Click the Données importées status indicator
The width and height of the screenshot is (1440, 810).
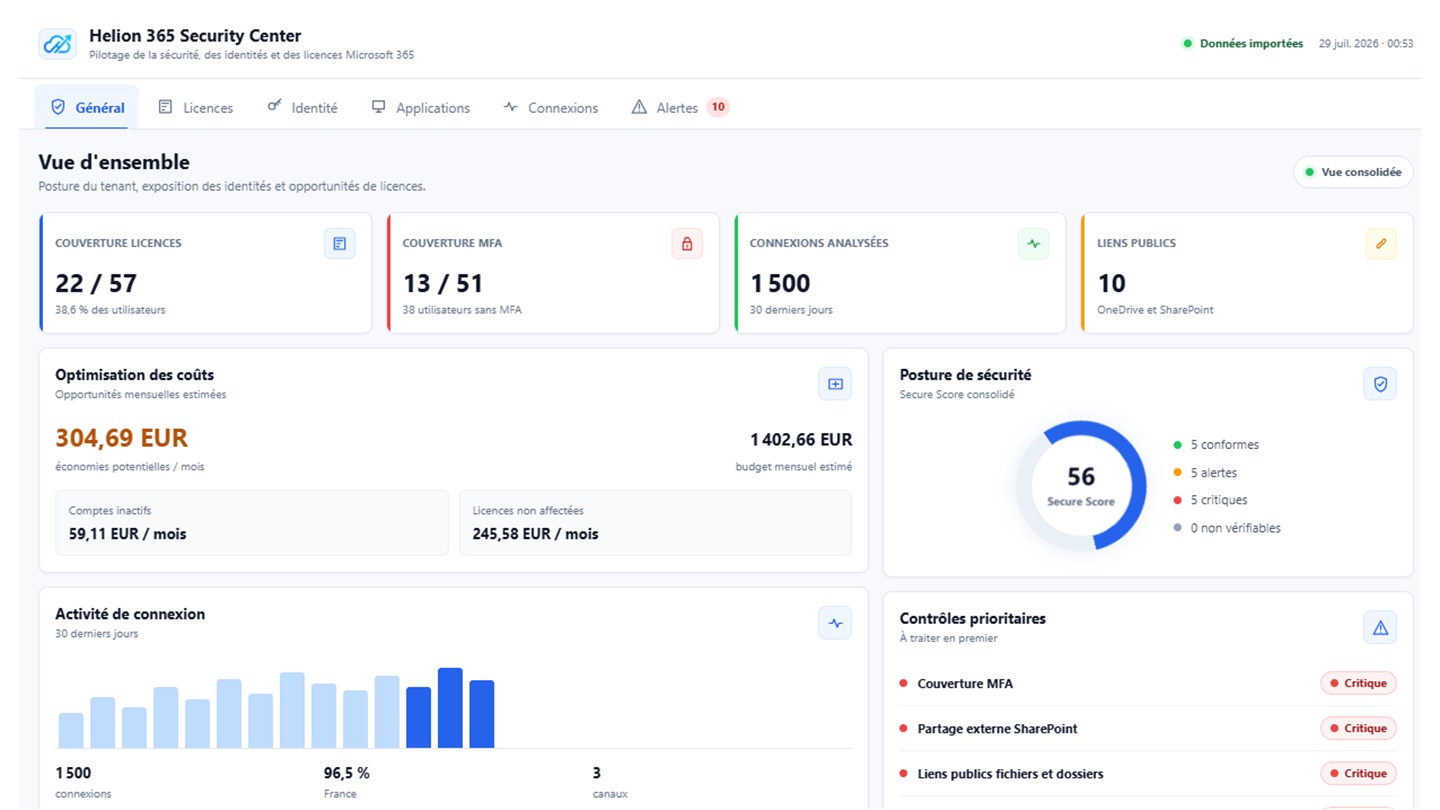(x=1243, y=44)
